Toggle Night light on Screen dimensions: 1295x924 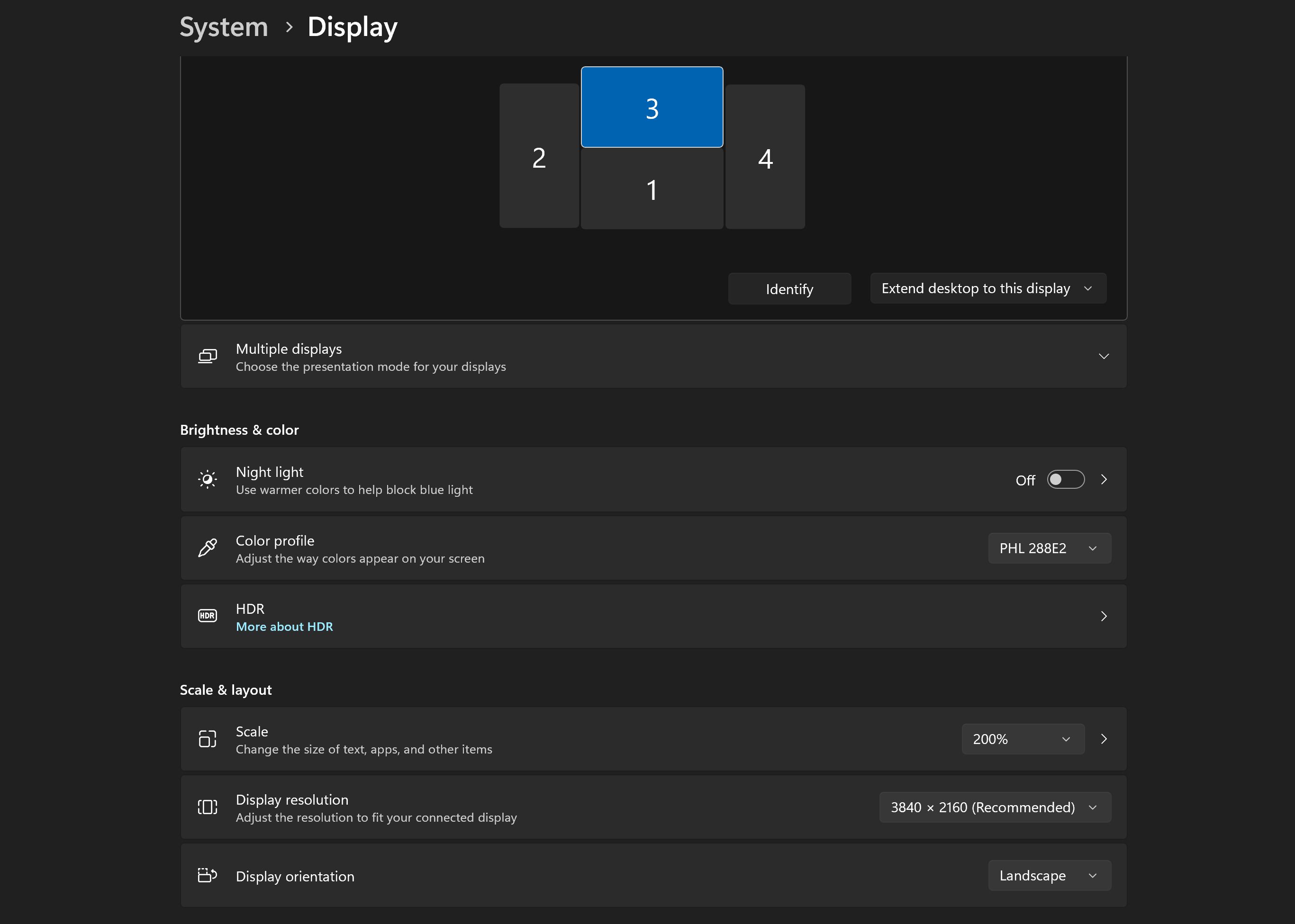[x=1066, y=479]
